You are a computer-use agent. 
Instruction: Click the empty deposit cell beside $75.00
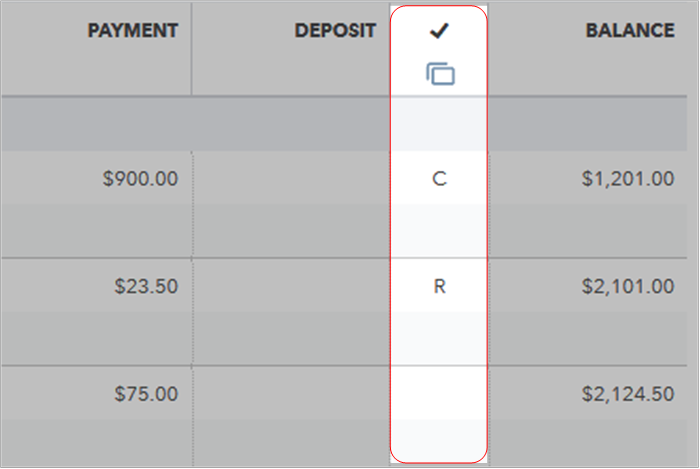pyautogui.click(x=290, y=394)
